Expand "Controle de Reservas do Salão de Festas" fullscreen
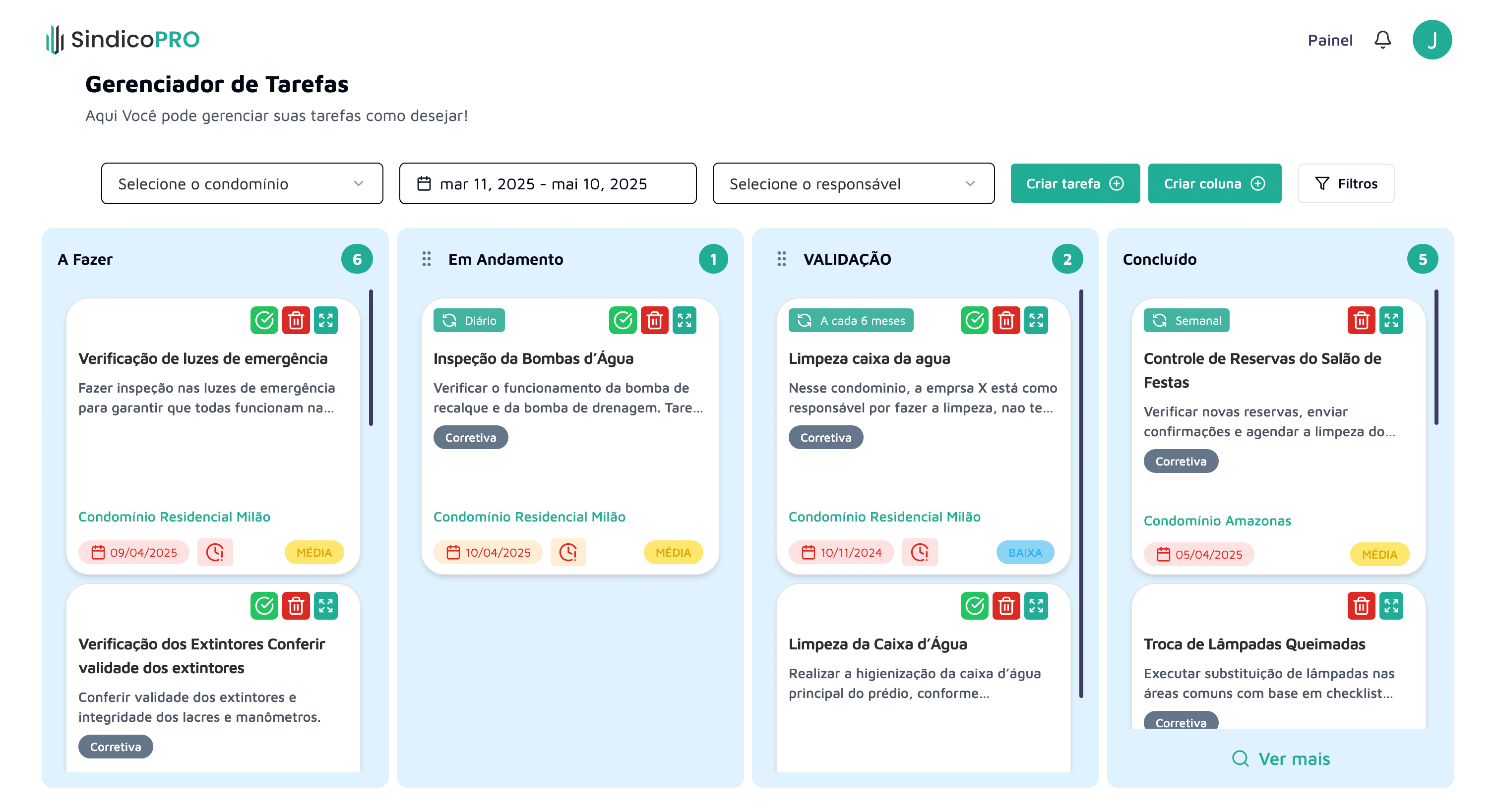This screenshot has width=1496, height=812. tap(1391, 320)
